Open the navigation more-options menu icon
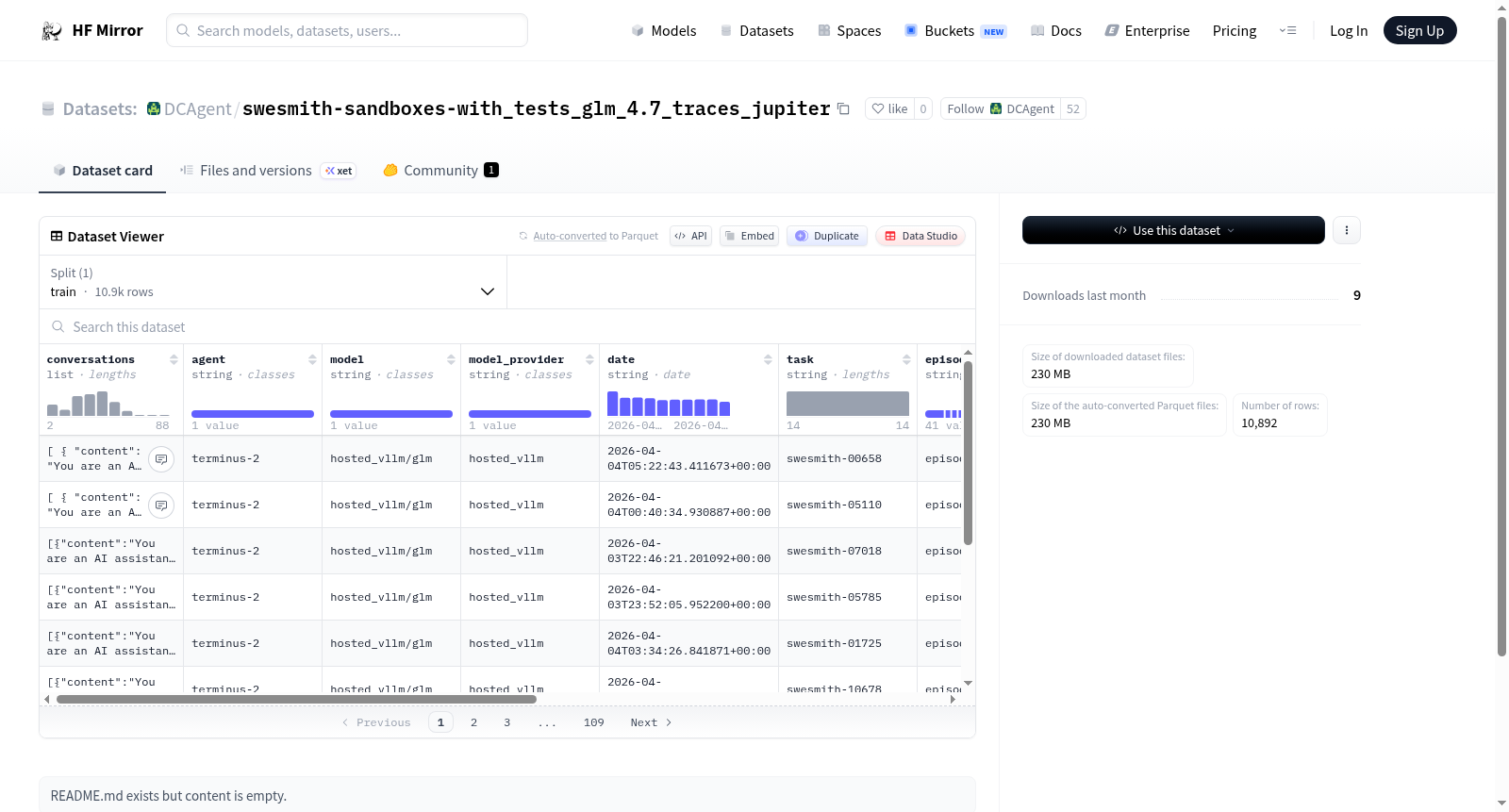Viewport: 1509px width, 812px height. [1287, 31]
